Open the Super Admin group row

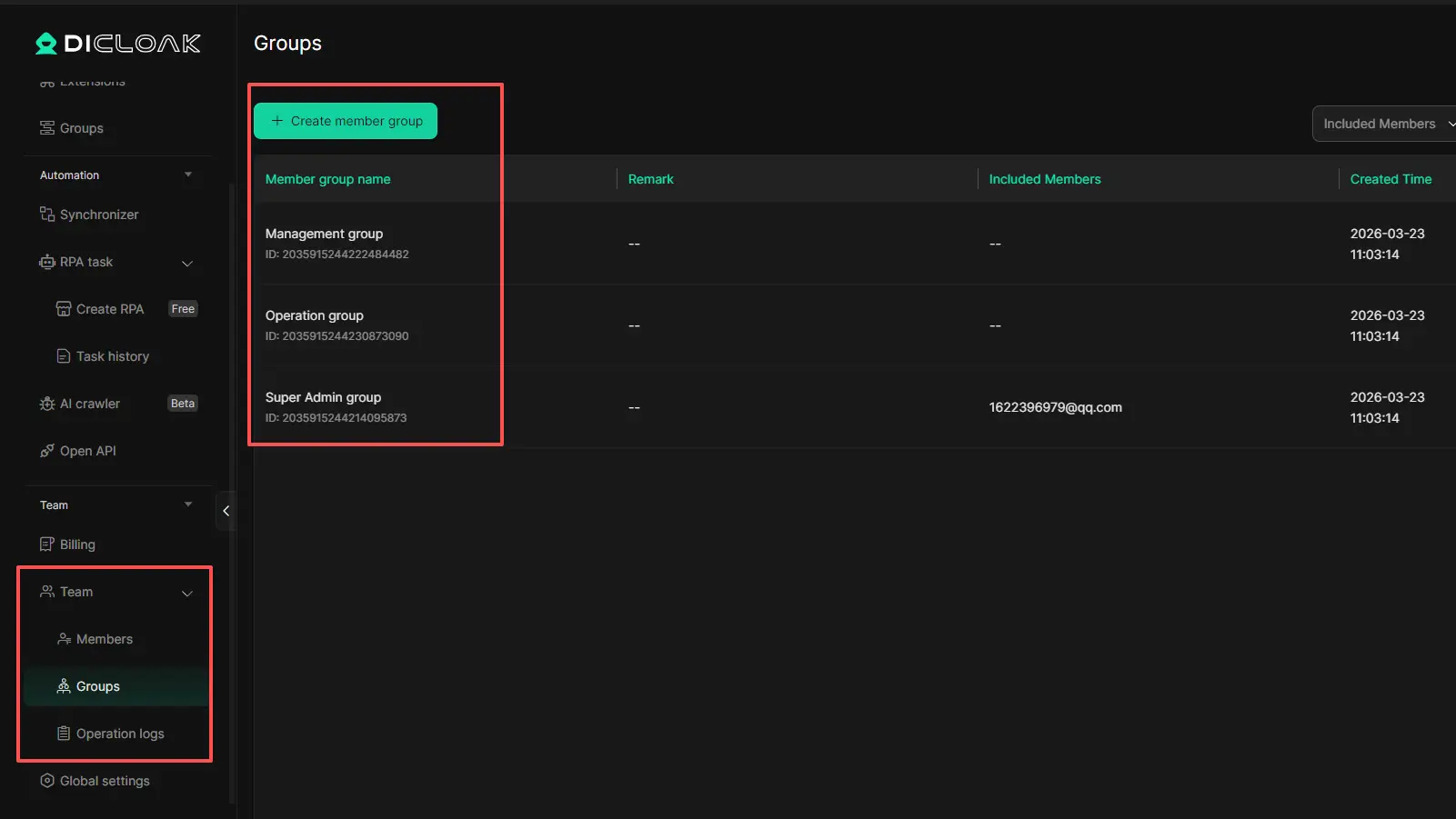323,397
